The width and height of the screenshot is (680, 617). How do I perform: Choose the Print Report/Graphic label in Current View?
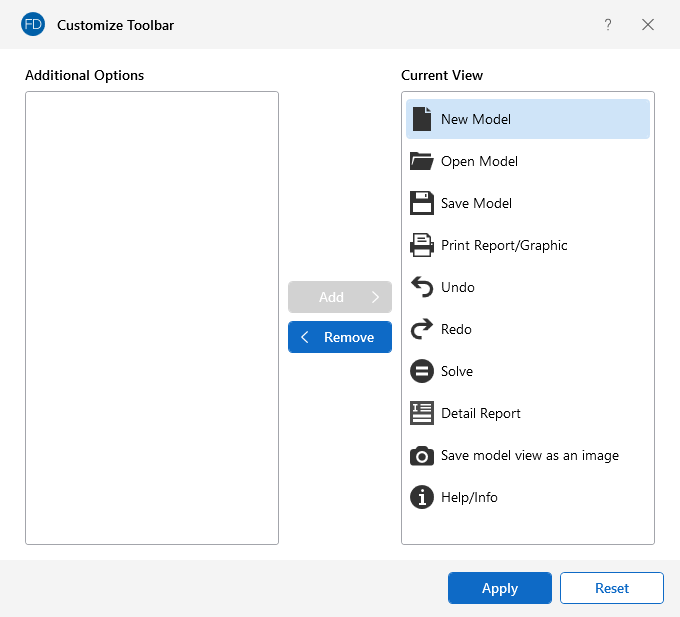pos(504,245)
